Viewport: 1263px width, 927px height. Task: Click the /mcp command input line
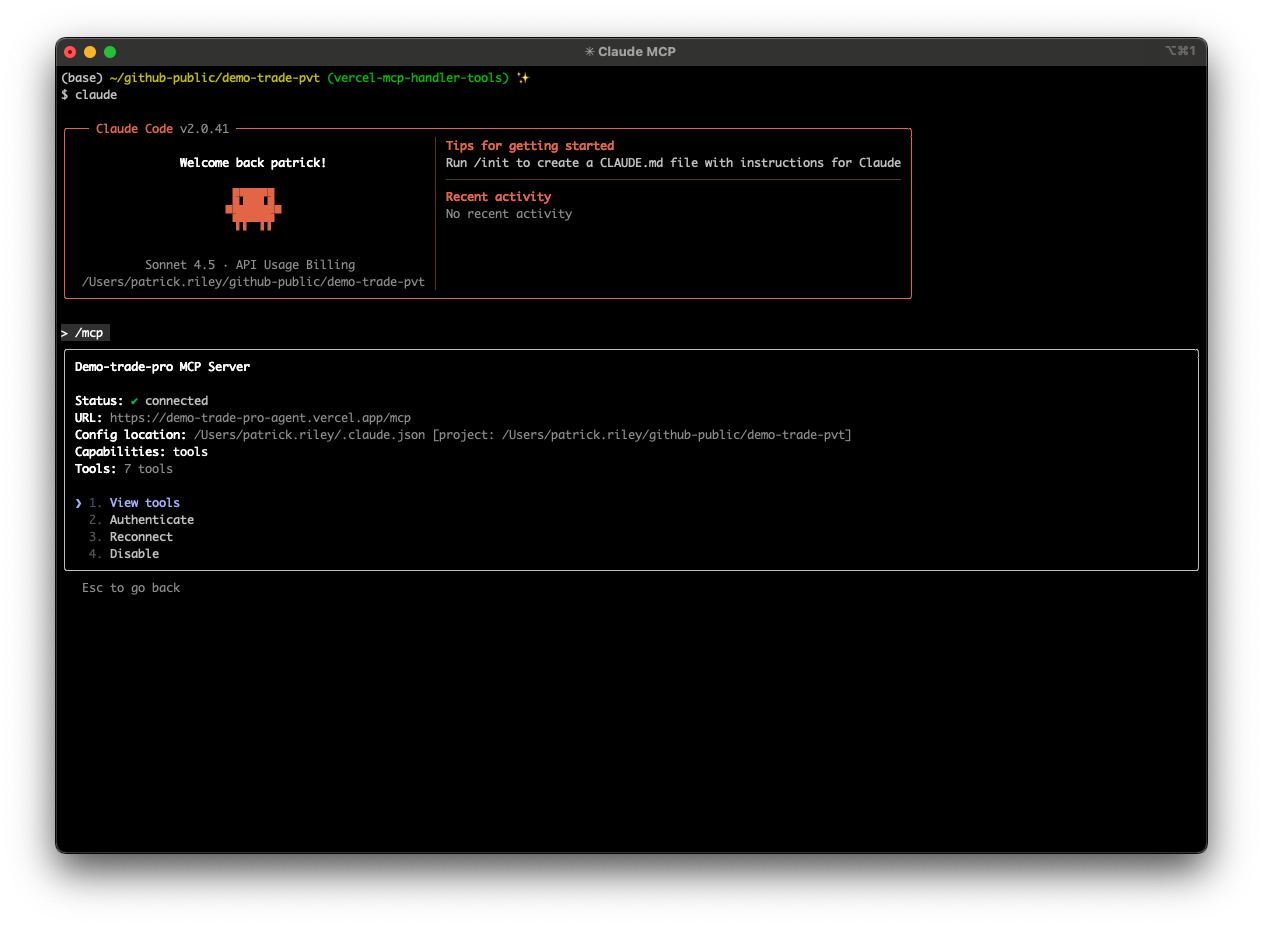[86, 333]
